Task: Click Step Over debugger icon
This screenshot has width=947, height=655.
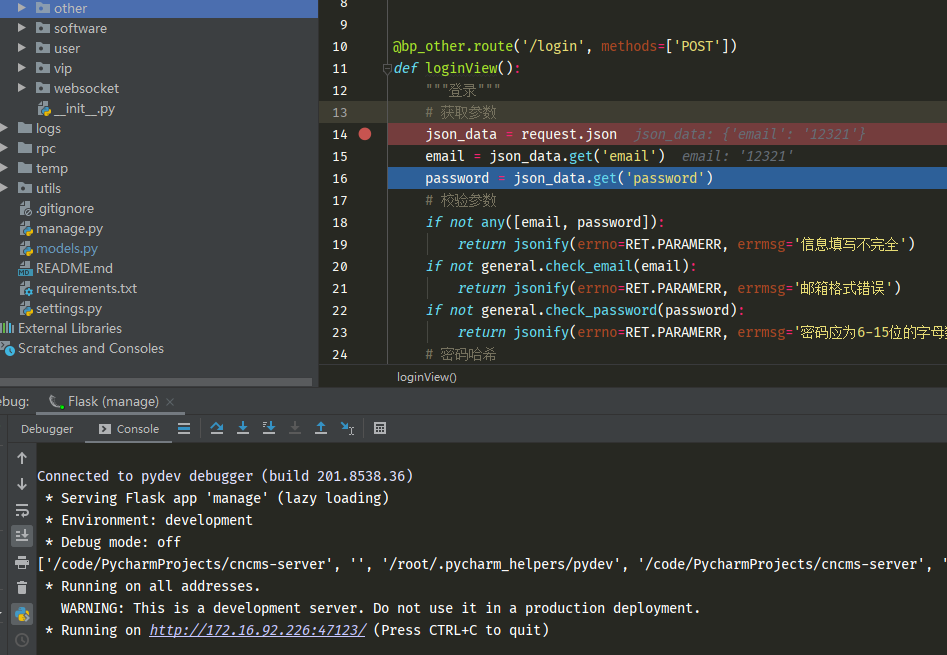Action: point(217,429)
